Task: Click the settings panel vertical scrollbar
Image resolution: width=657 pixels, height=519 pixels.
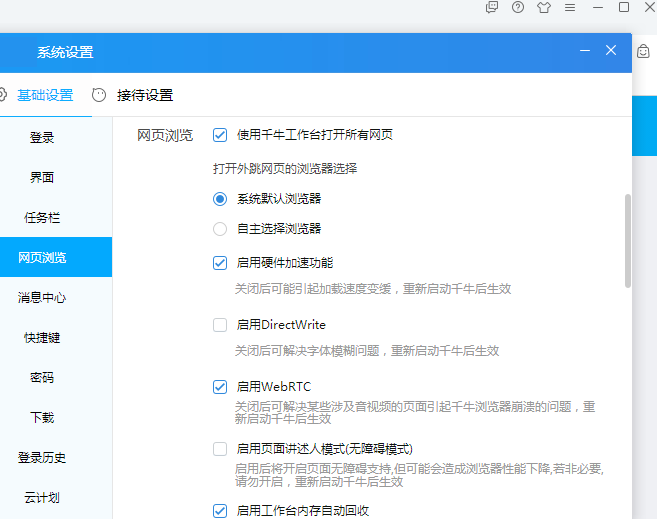Action: coord(627,240)
